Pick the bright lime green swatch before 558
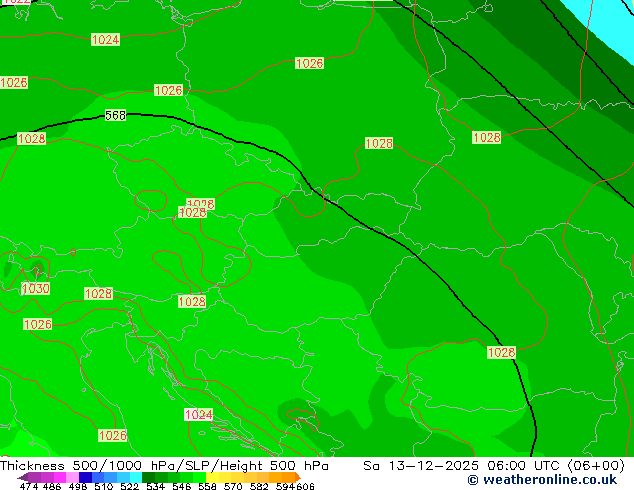Viewport: 634px width, 490px height. tap(199, 477)
